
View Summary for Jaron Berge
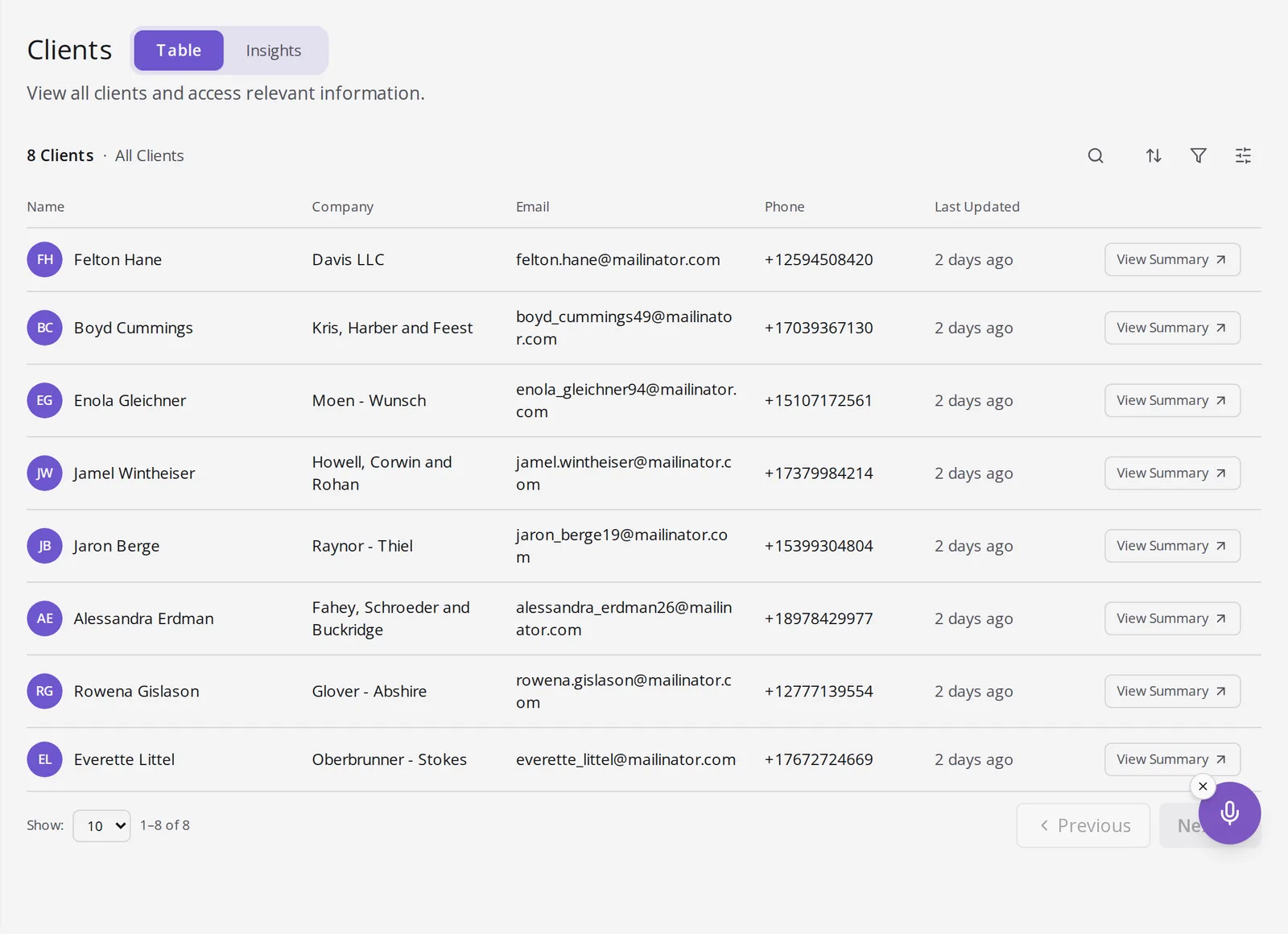[x=1172, y=546]
